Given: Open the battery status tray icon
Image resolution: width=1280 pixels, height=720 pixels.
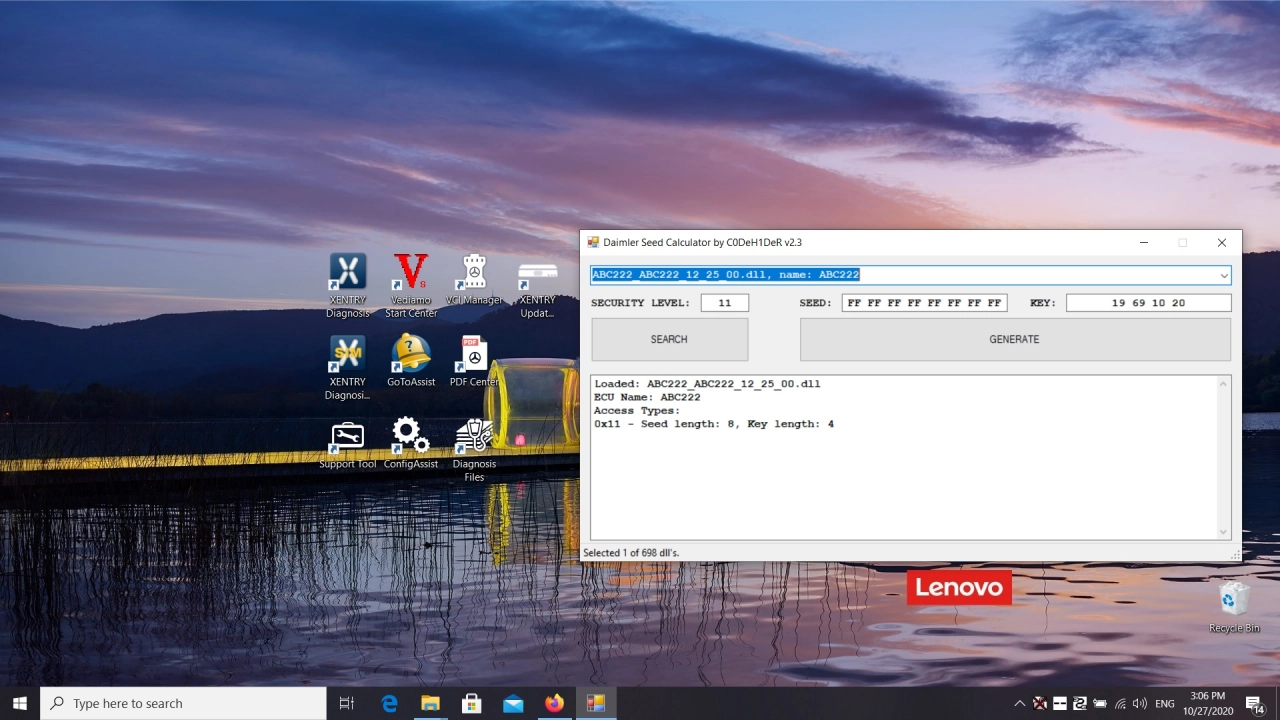Looking at the screenshot, I should 1100,704.
